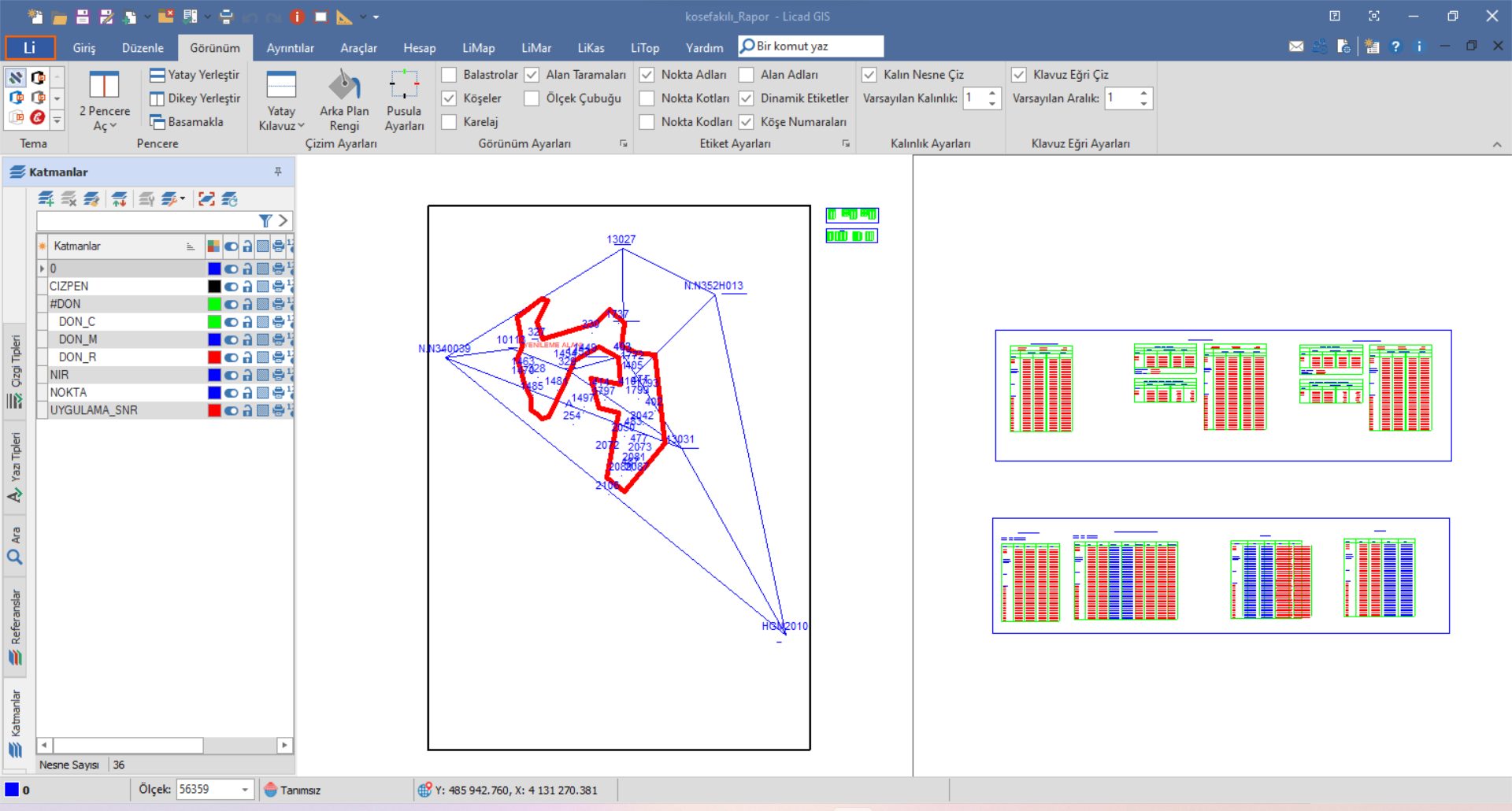This screenshot has width=1512, height=811.
Task: Click the coordinate globe icon in the status bar
Action: coord(424,789)
